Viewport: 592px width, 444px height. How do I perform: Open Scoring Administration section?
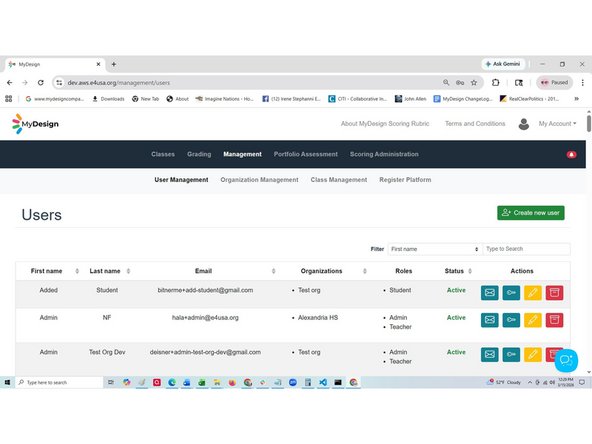pyautogui.click(x=384, y=154)
